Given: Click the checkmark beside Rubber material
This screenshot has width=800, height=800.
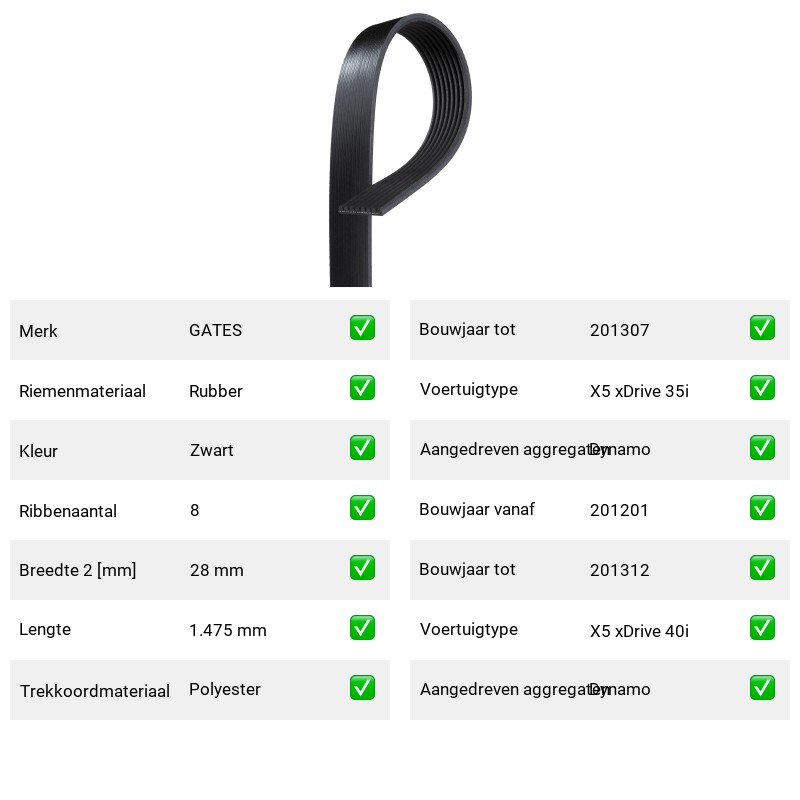Looking at the screenshot, I should coord(362,388).
